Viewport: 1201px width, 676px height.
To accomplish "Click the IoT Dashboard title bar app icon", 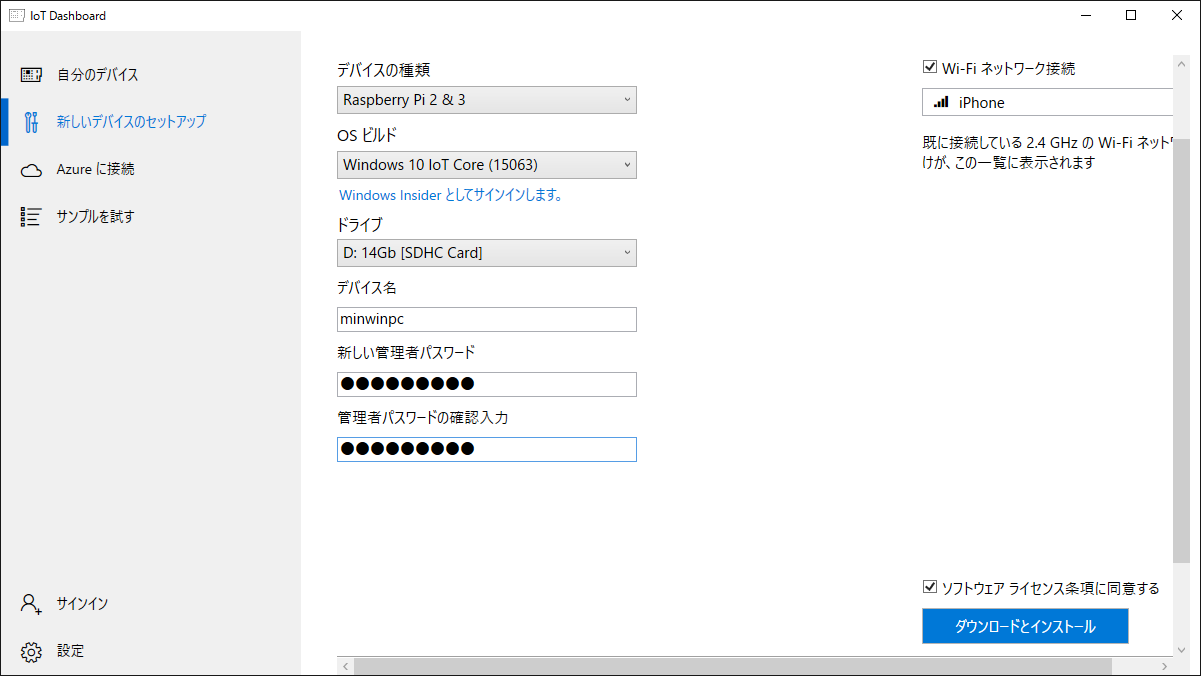I will point(17,15).
